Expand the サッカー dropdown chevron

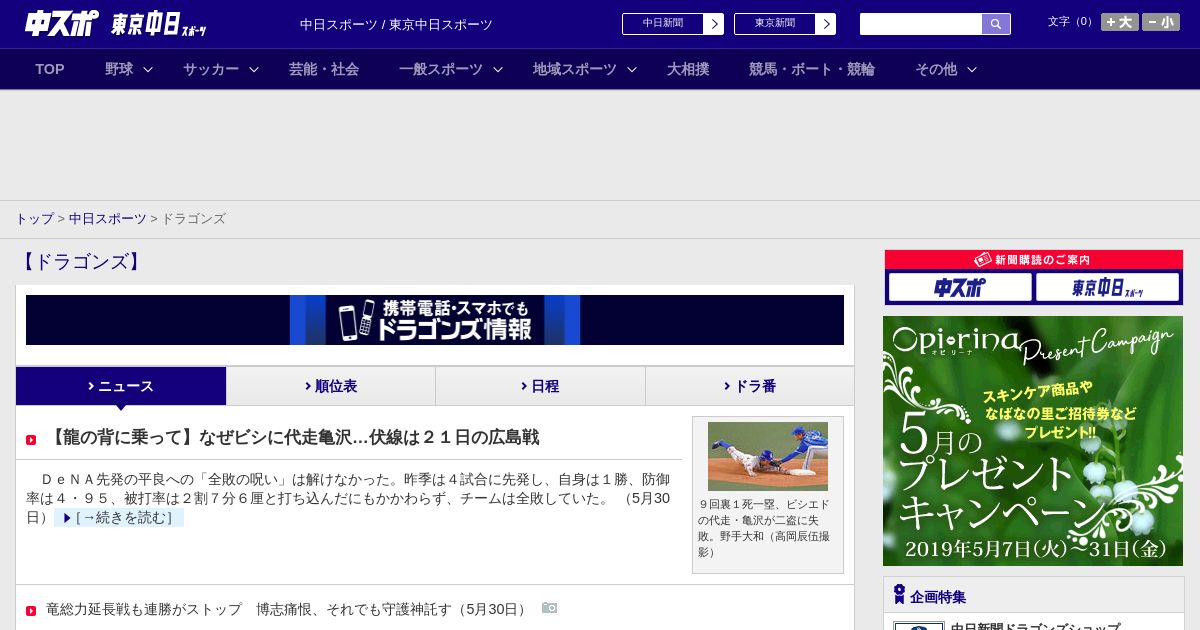tap(254, 69)
